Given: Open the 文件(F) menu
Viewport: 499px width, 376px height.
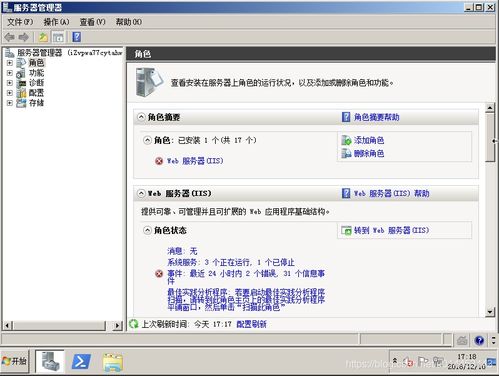Looking at the screenshot, I should click(20, 22).
